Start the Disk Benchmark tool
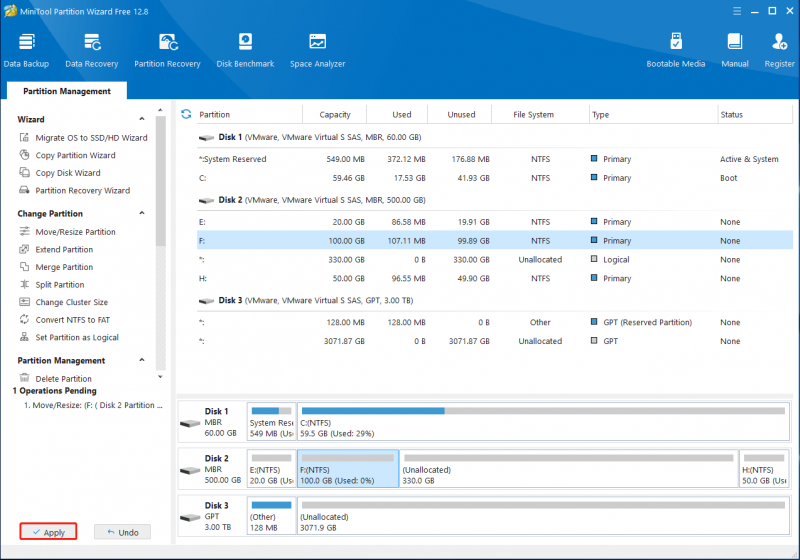The image size is (800, 560). click(x=245, y=50)
